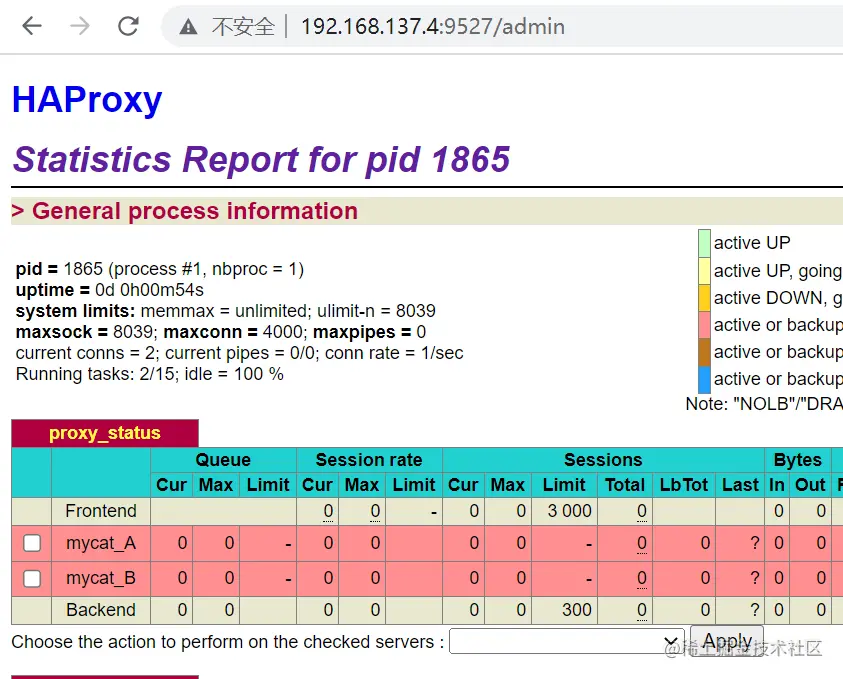Click the mycat_A server name
The height and width of the screenshot is (679, 843).
101,544
